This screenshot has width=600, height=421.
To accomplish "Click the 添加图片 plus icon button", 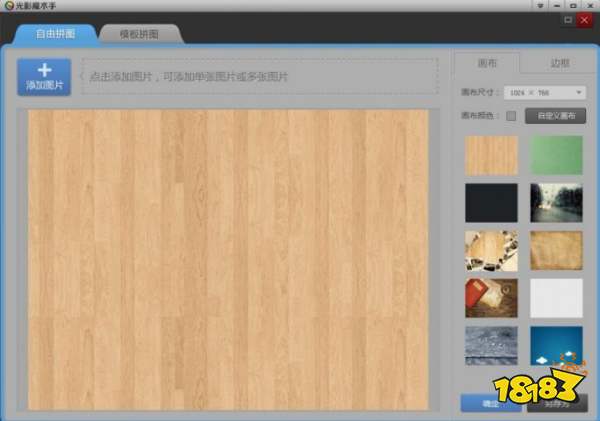I will click(44, 76).
